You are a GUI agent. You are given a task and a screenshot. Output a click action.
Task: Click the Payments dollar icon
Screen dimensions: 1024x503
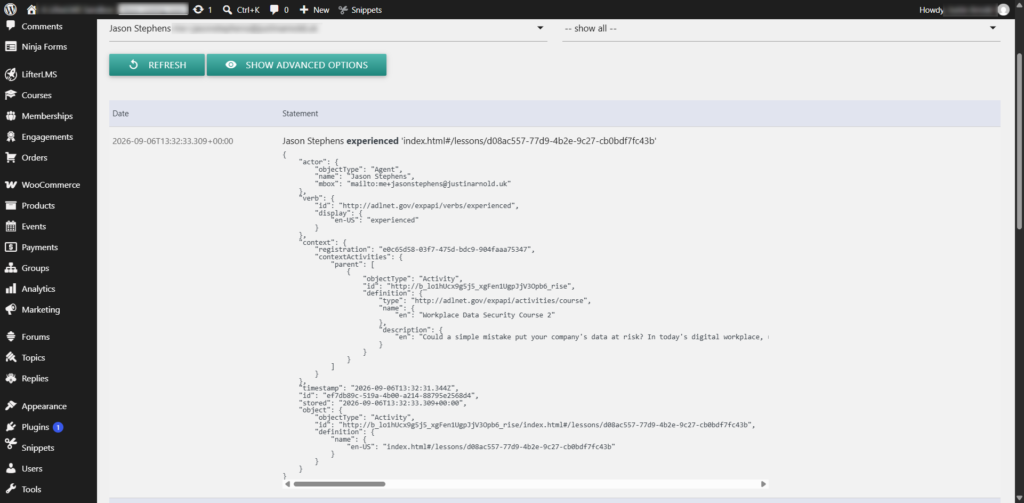pyautogui.click(x=10, y=248)
